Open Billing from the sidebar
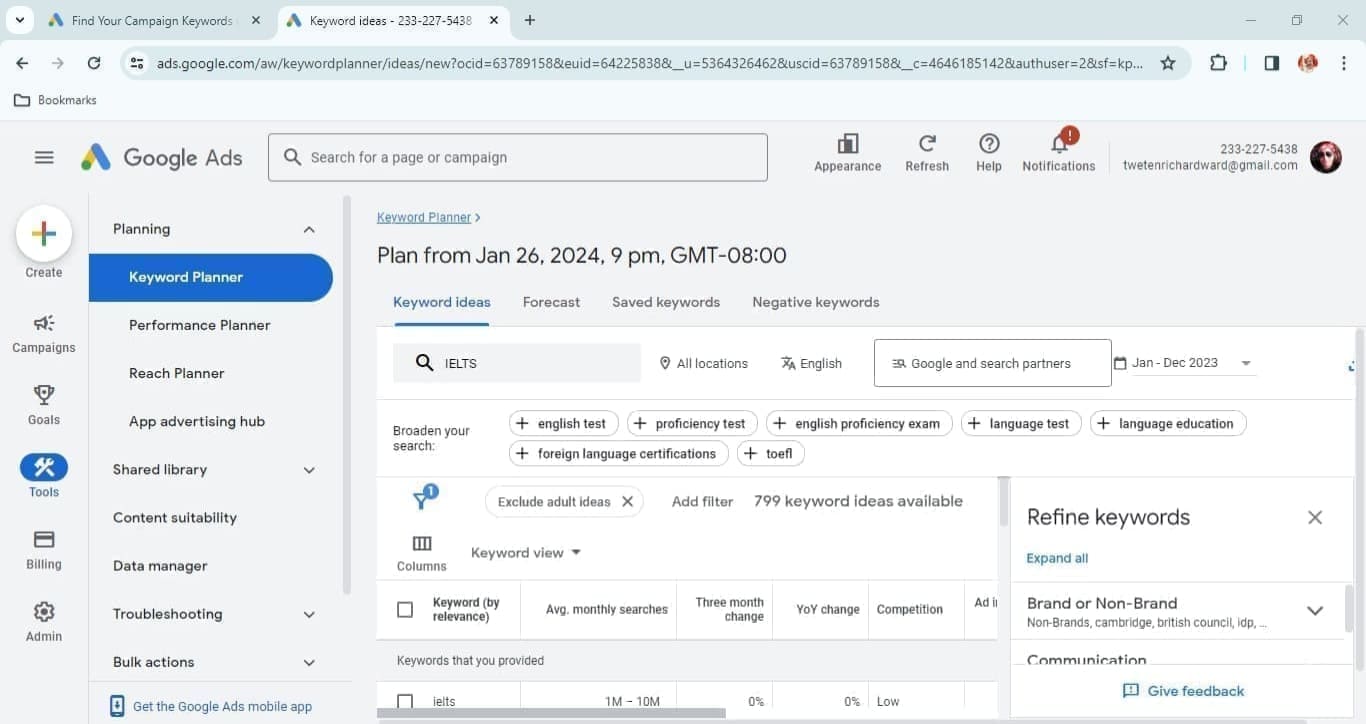The height and width of the screenshot is (724, 1366). (44, 550)
